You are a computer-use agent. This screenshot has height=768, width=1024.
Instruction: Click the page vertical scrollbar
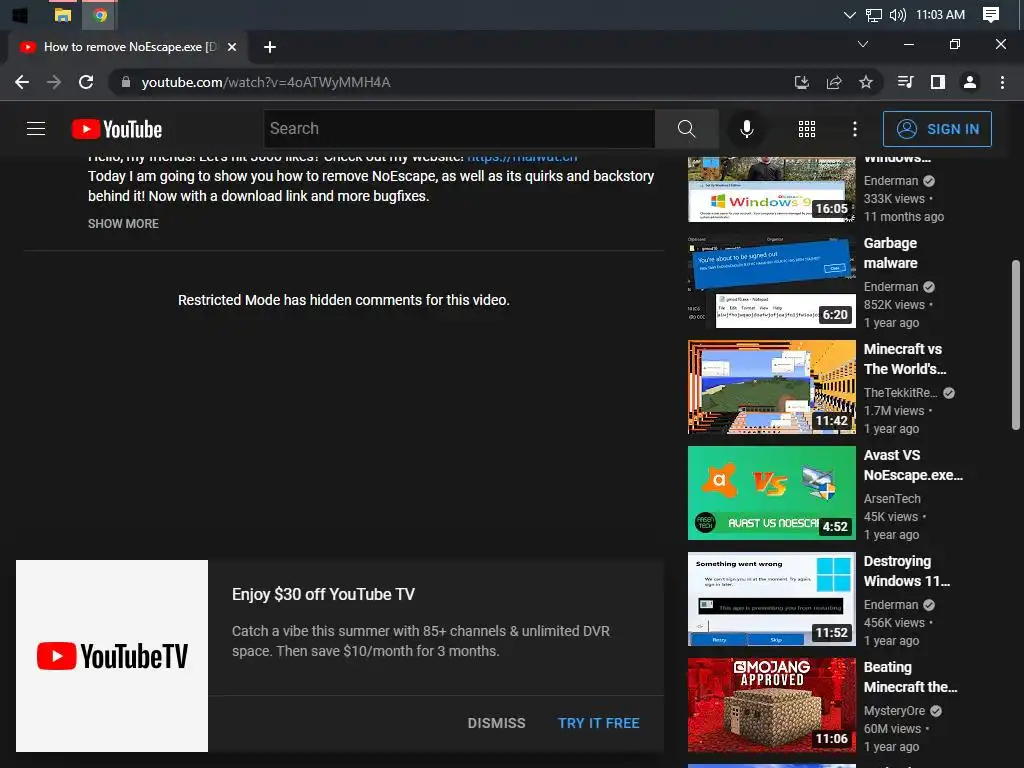(x=1016, y=345)
